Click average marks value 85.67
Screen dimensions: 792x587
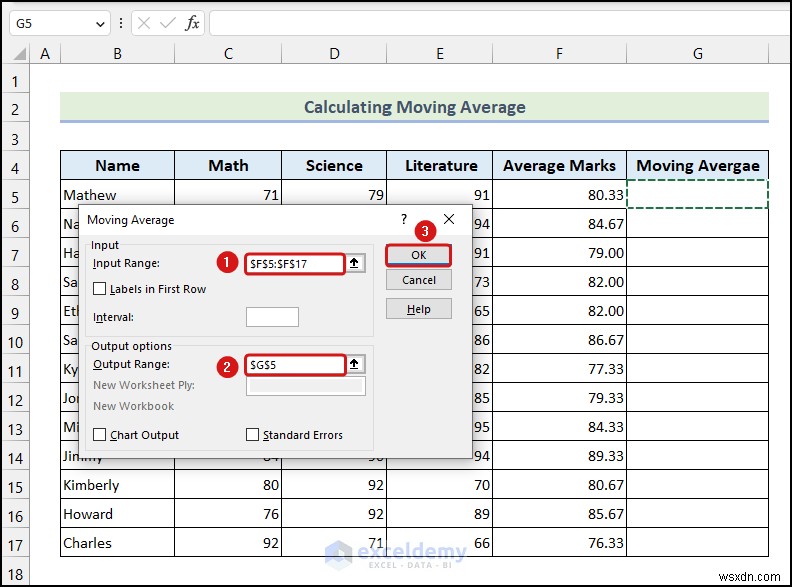click(x=560, y=514)
